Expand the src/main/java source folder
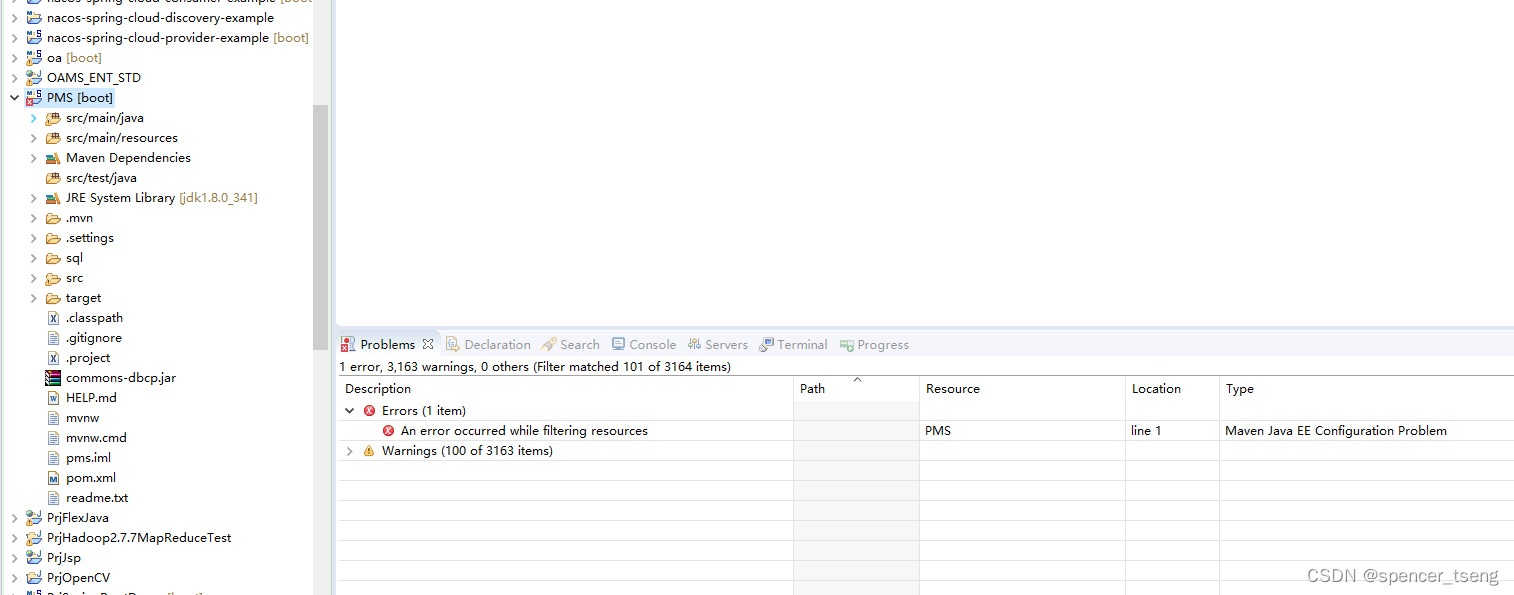This screenshot has width=1514, height=595. click(33, 117)
